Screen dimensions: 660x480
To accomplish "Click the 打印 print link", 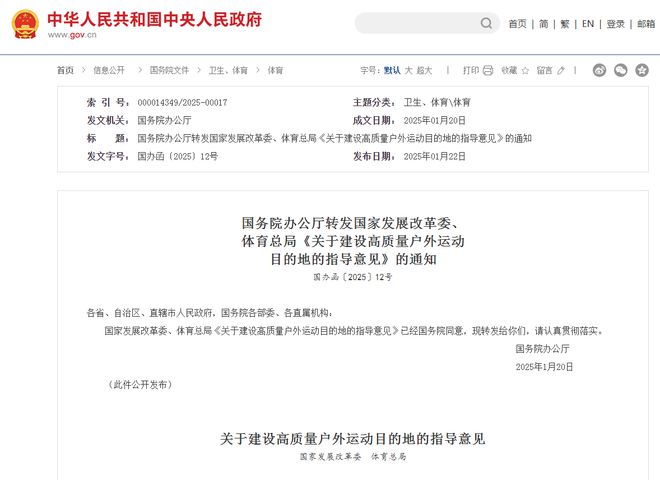I will point(471,70).
